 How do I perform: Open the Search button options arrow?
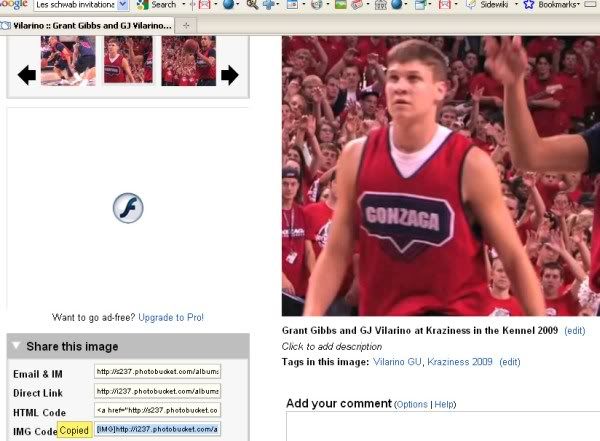183,5
